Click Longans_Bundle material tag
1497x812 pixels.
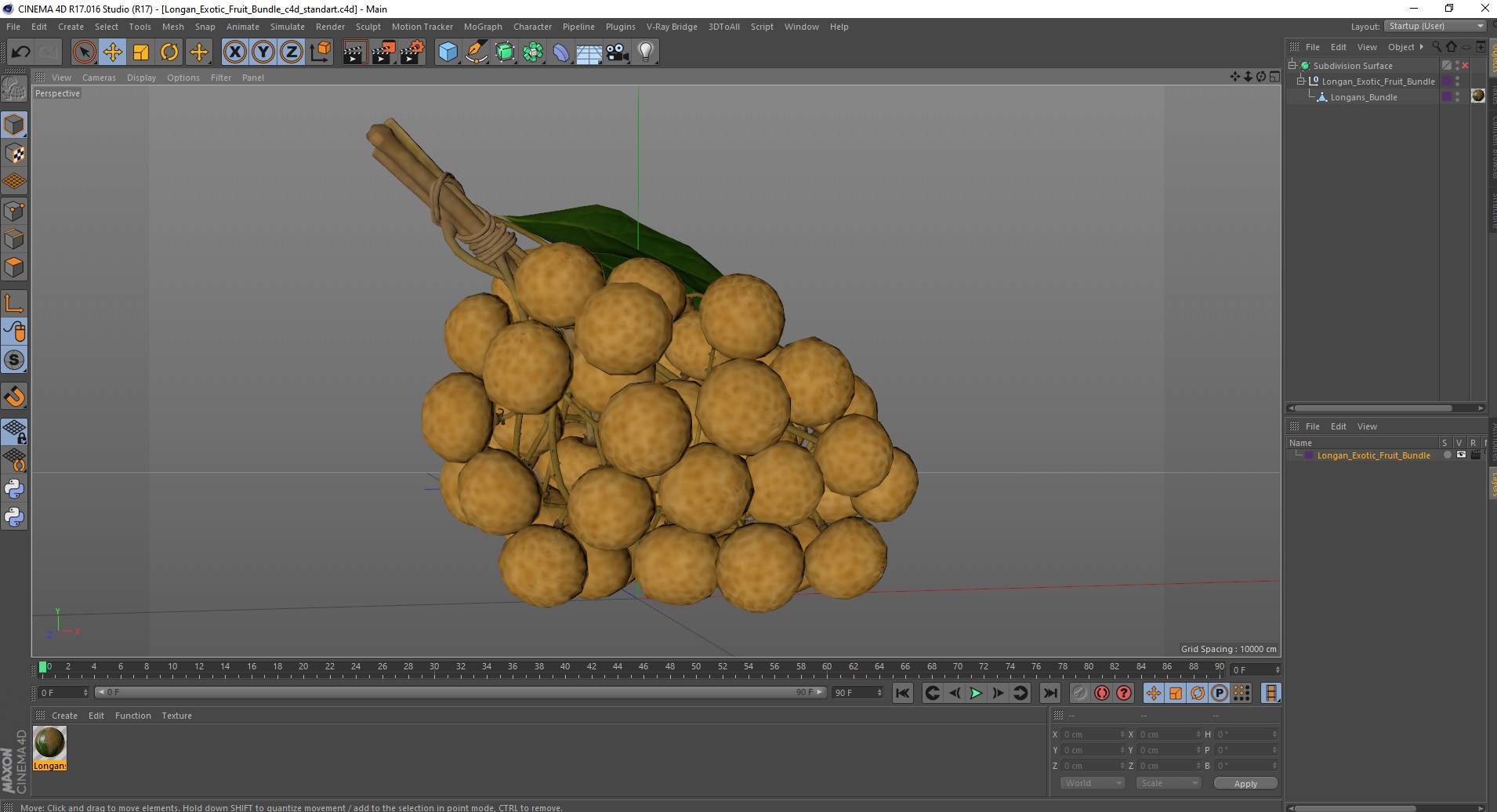[1477, 96]
